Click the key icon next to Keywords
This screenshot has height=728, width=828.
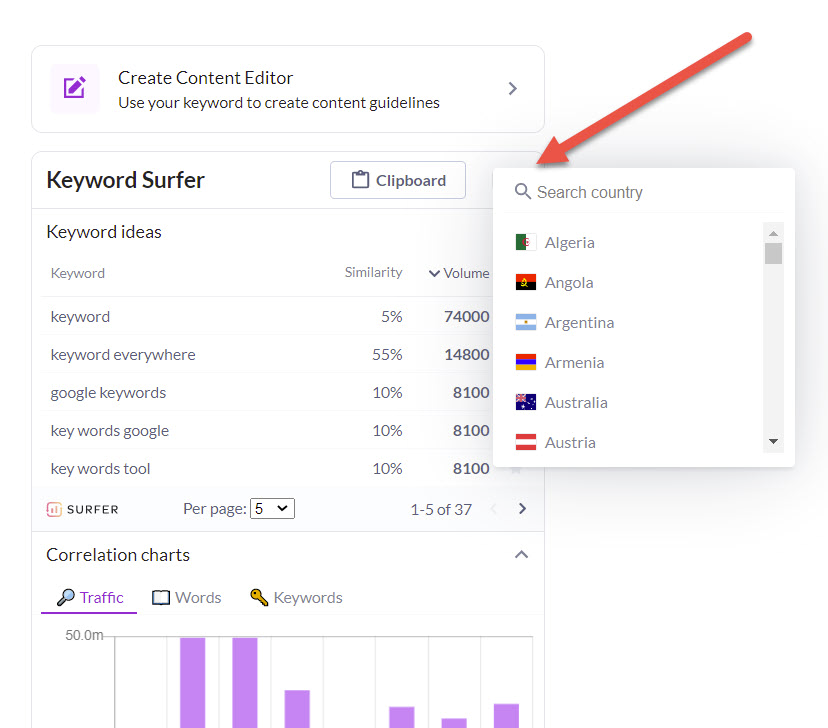[x=259, y=597]
